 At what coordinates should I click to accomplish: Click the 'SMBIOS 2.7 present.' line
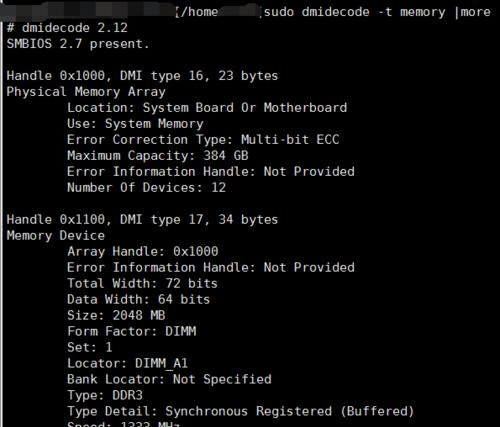tap(78, 44)
